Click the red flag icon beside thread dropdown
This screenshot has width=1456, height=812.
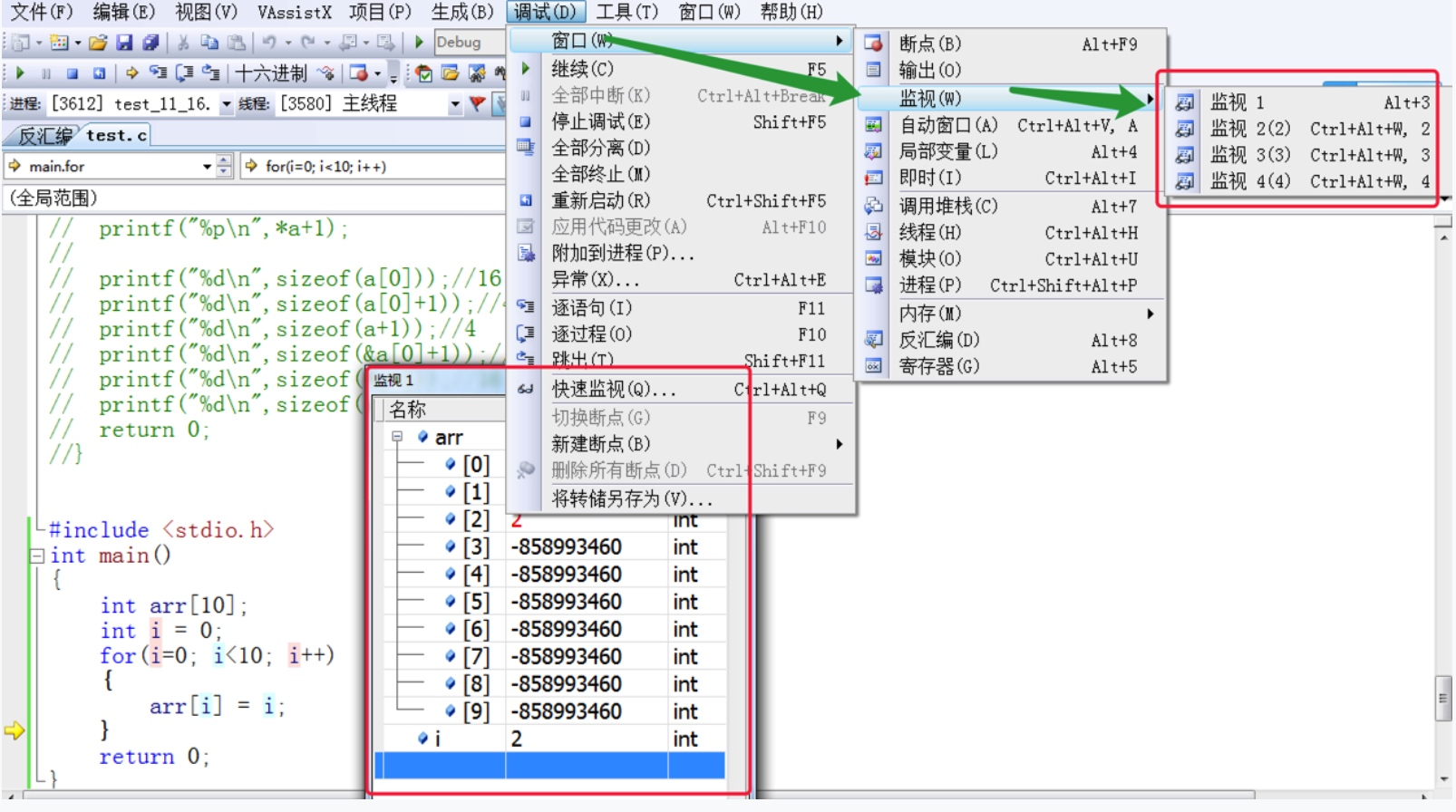(477, 104)
